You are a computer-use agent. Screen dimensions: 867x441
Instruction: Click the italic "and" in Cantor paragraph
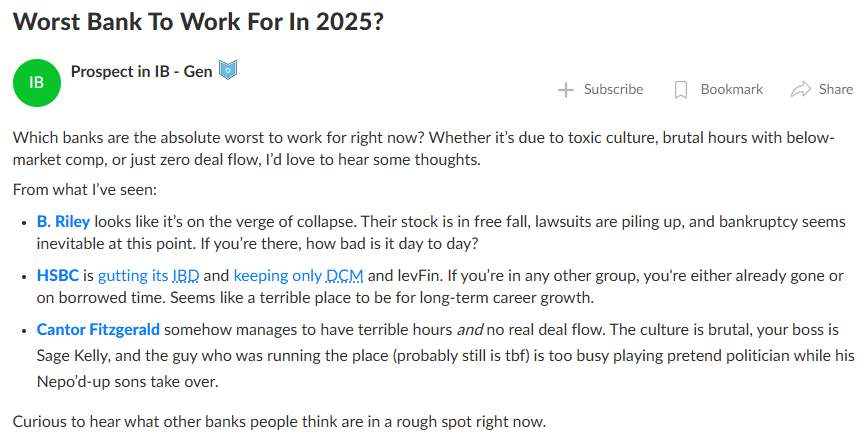click(469, 330)
